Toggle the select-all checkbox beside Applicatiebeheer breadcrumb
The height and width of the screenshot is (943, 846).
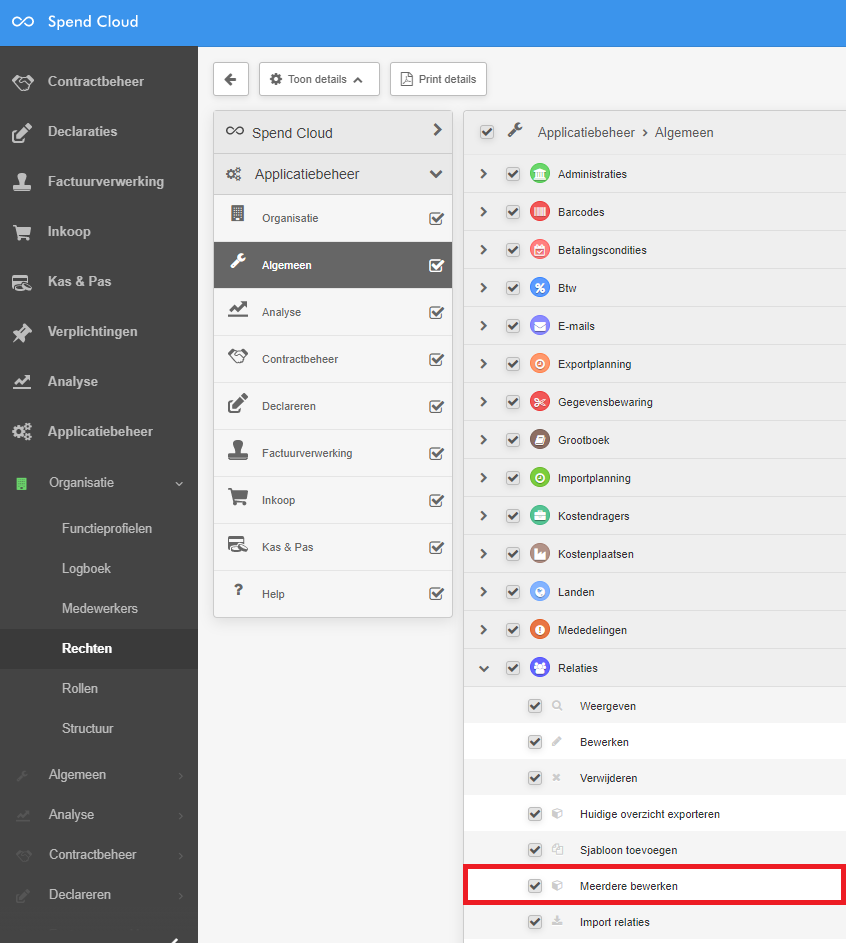487,132
